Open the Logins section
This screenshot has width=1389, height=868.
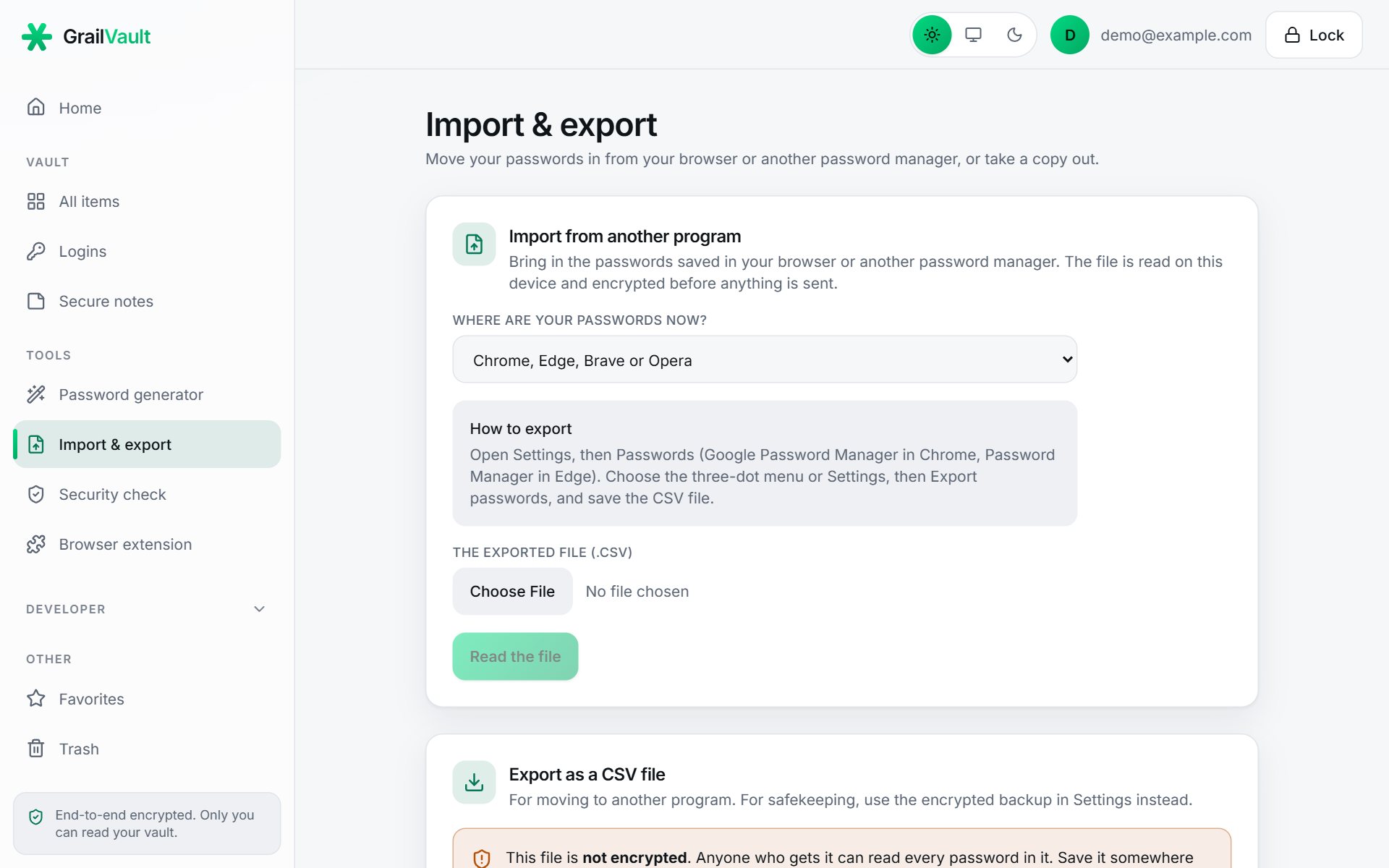pyautogui.click(x=147, y=251)
